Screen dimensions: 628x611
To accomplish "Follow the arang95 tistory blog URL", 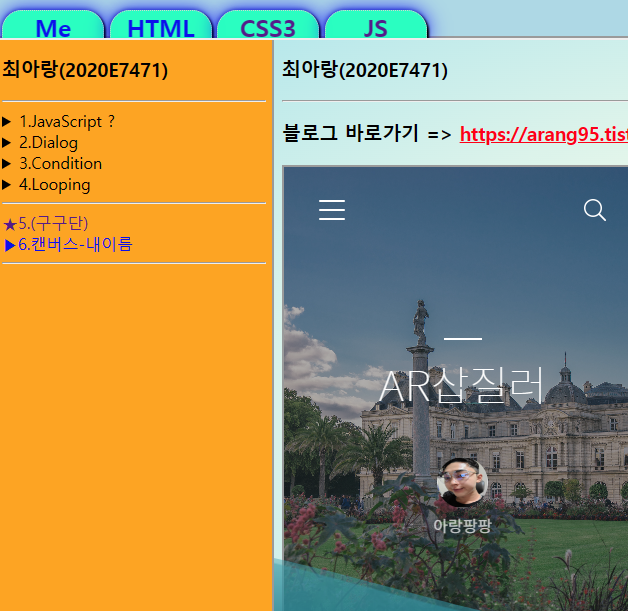I will (543, 134).
